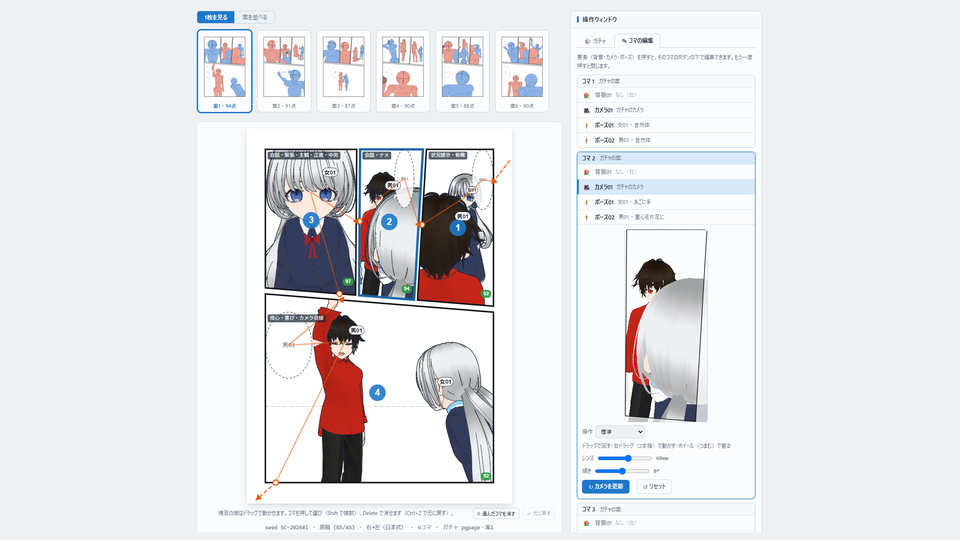Select thumbnail 案4 90点
960x540 pixels.
(403, 71)
